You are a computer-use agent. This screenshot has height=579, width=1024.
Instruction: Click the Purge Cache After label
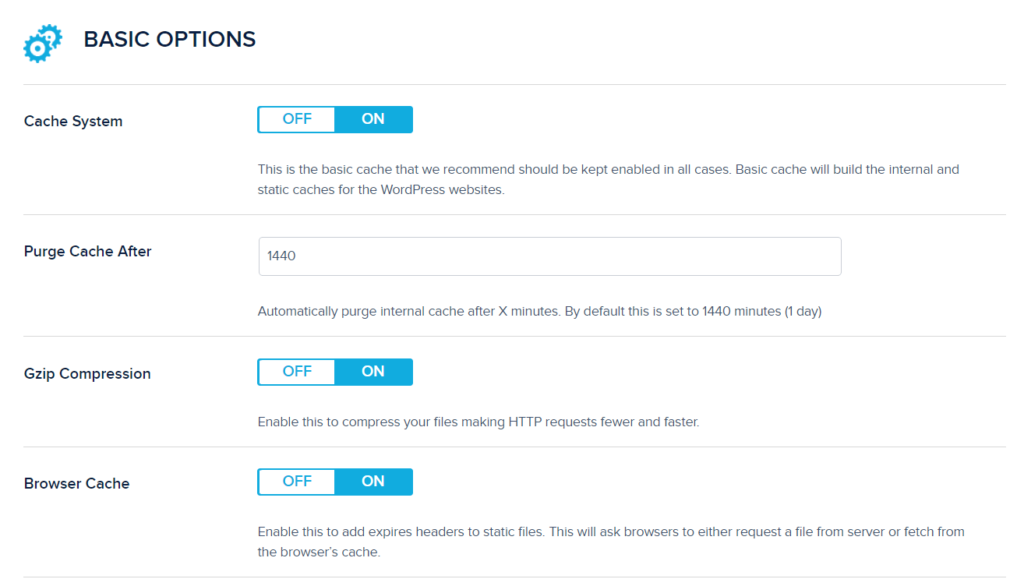click(x=88, y=252)
